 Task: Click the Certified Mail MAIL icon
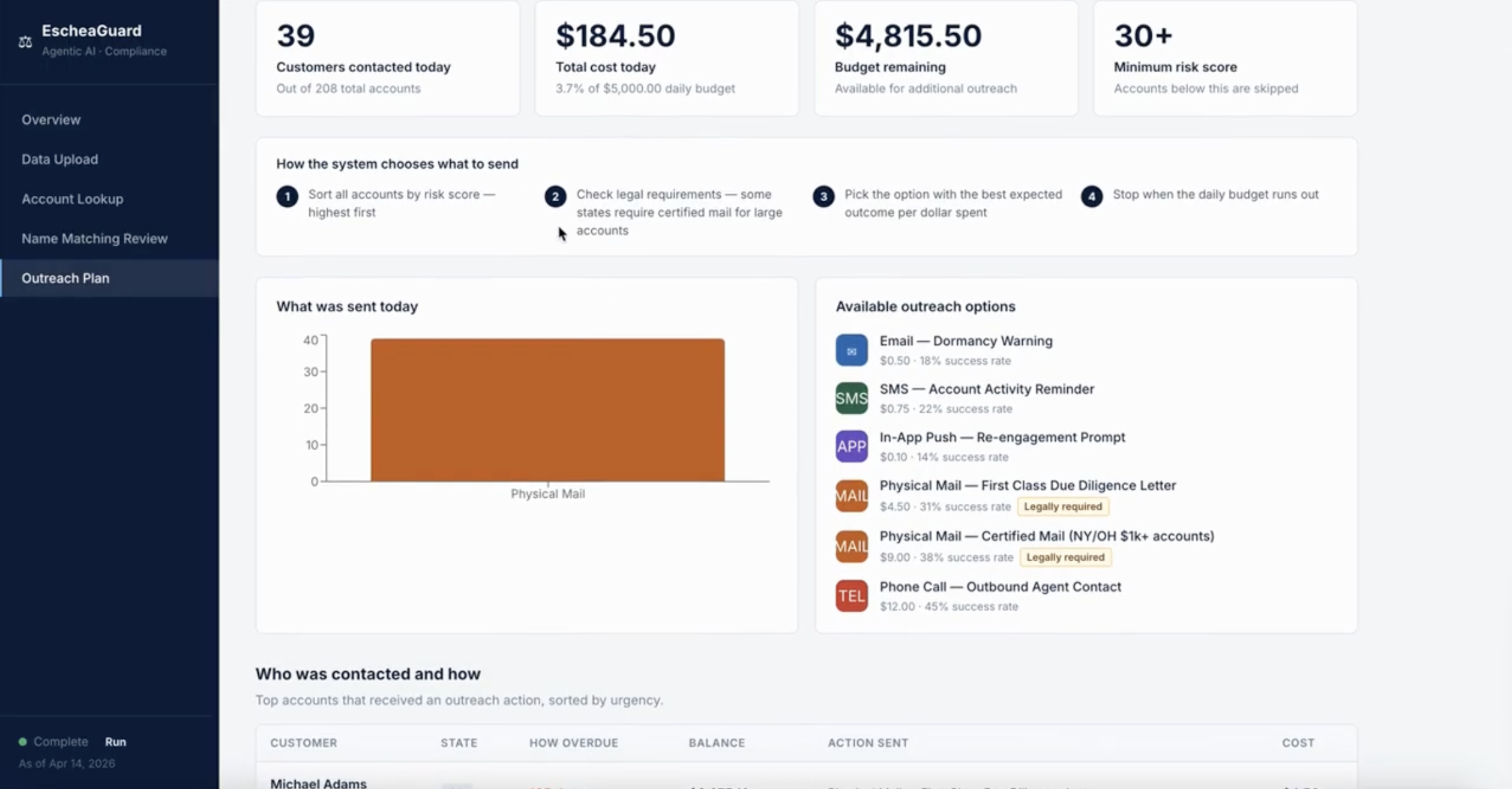coord(851,547)
